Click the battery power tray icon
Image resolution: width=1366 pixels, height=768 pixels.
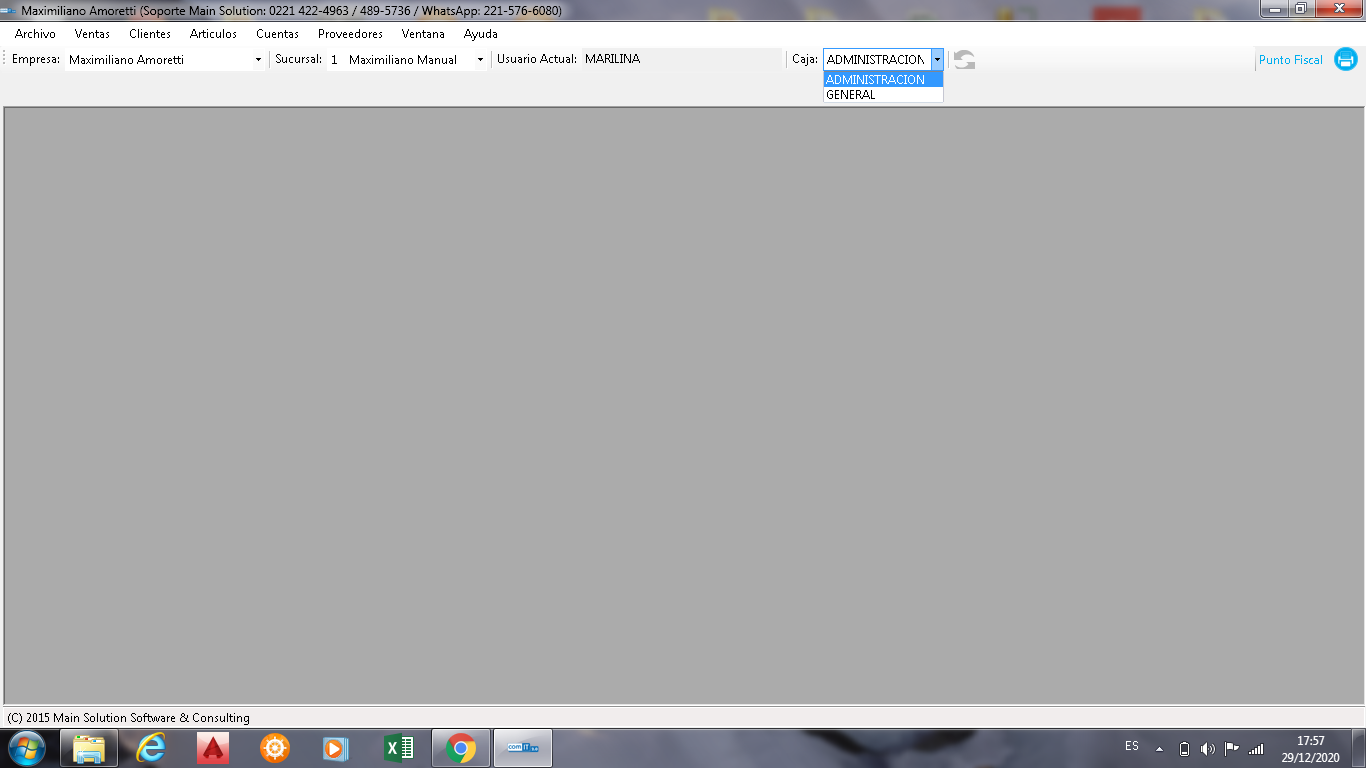coord(1185,749)
